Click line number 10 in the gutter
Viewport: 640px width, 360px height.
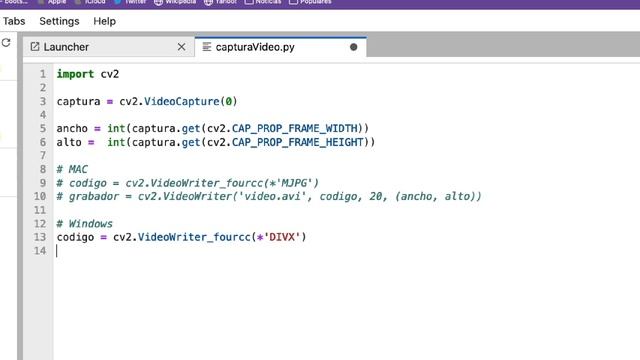pos(40,197)
